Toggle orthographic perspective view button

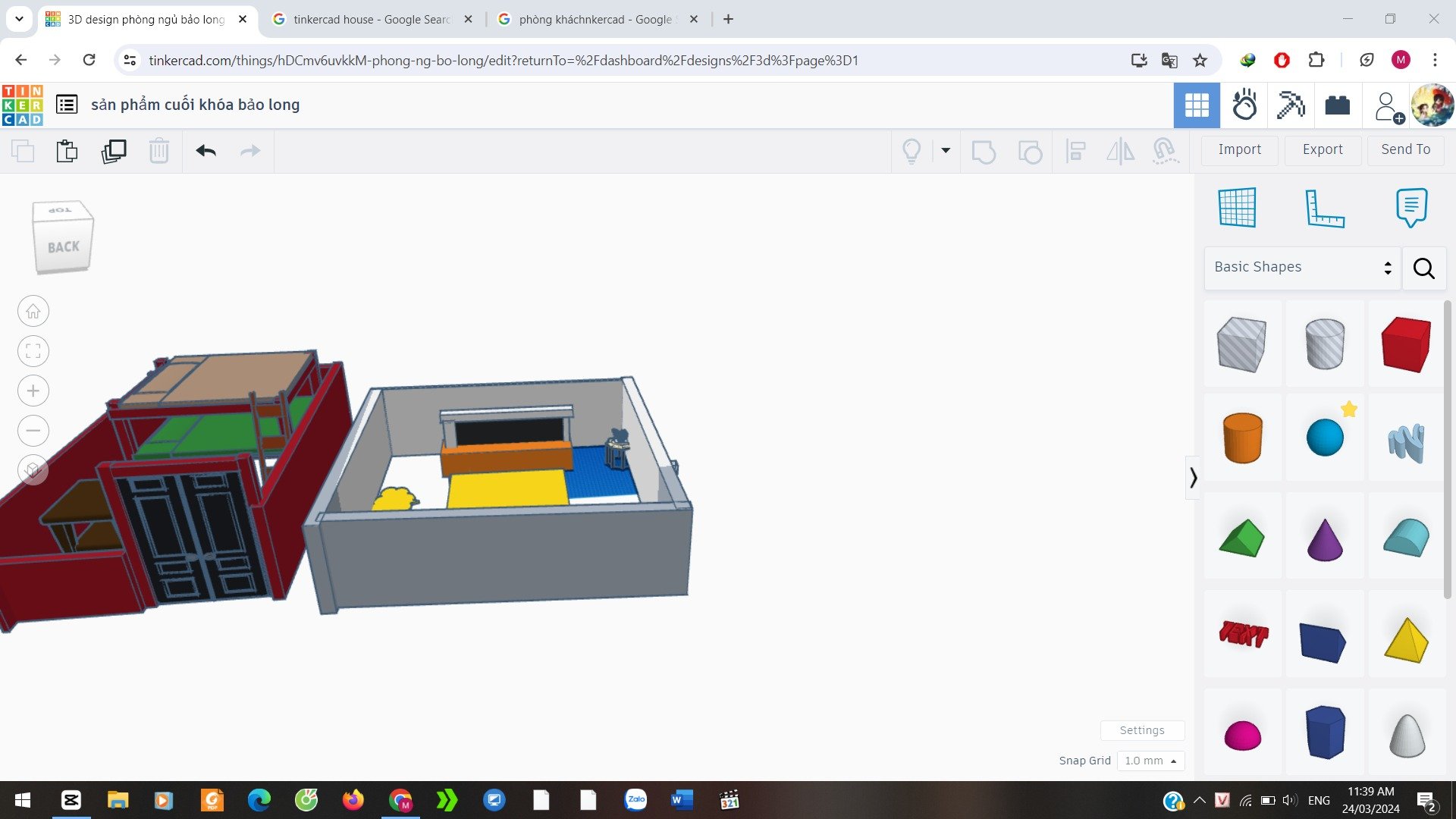(33, 470)
